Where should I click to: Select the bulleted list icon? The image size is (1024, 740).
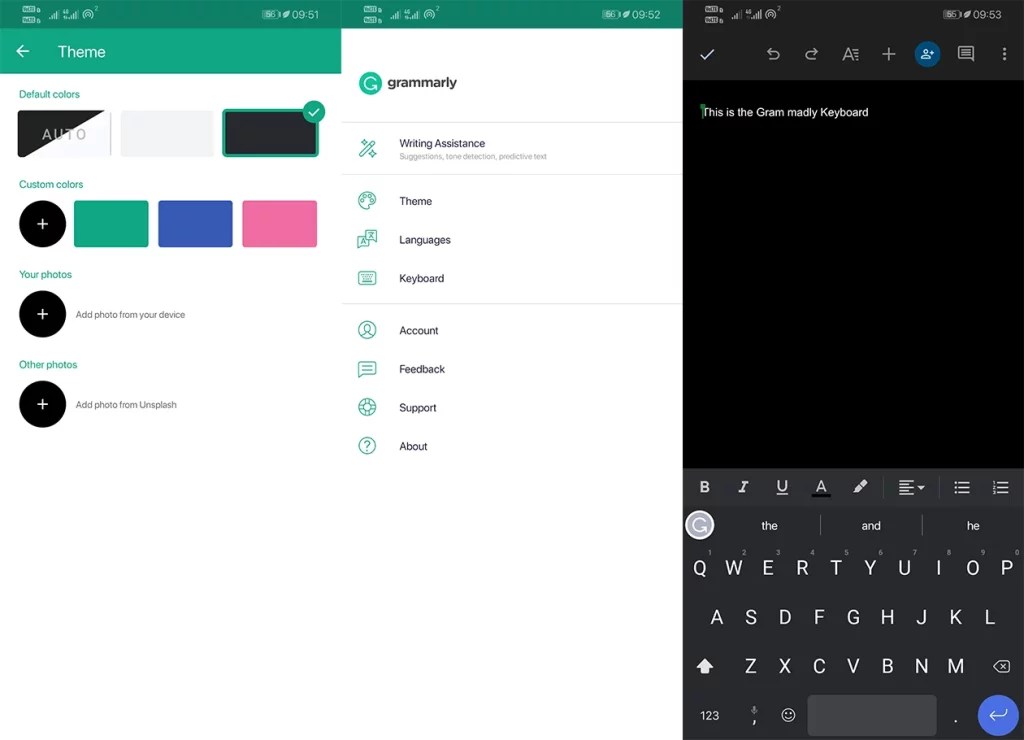tap(962, 487)
